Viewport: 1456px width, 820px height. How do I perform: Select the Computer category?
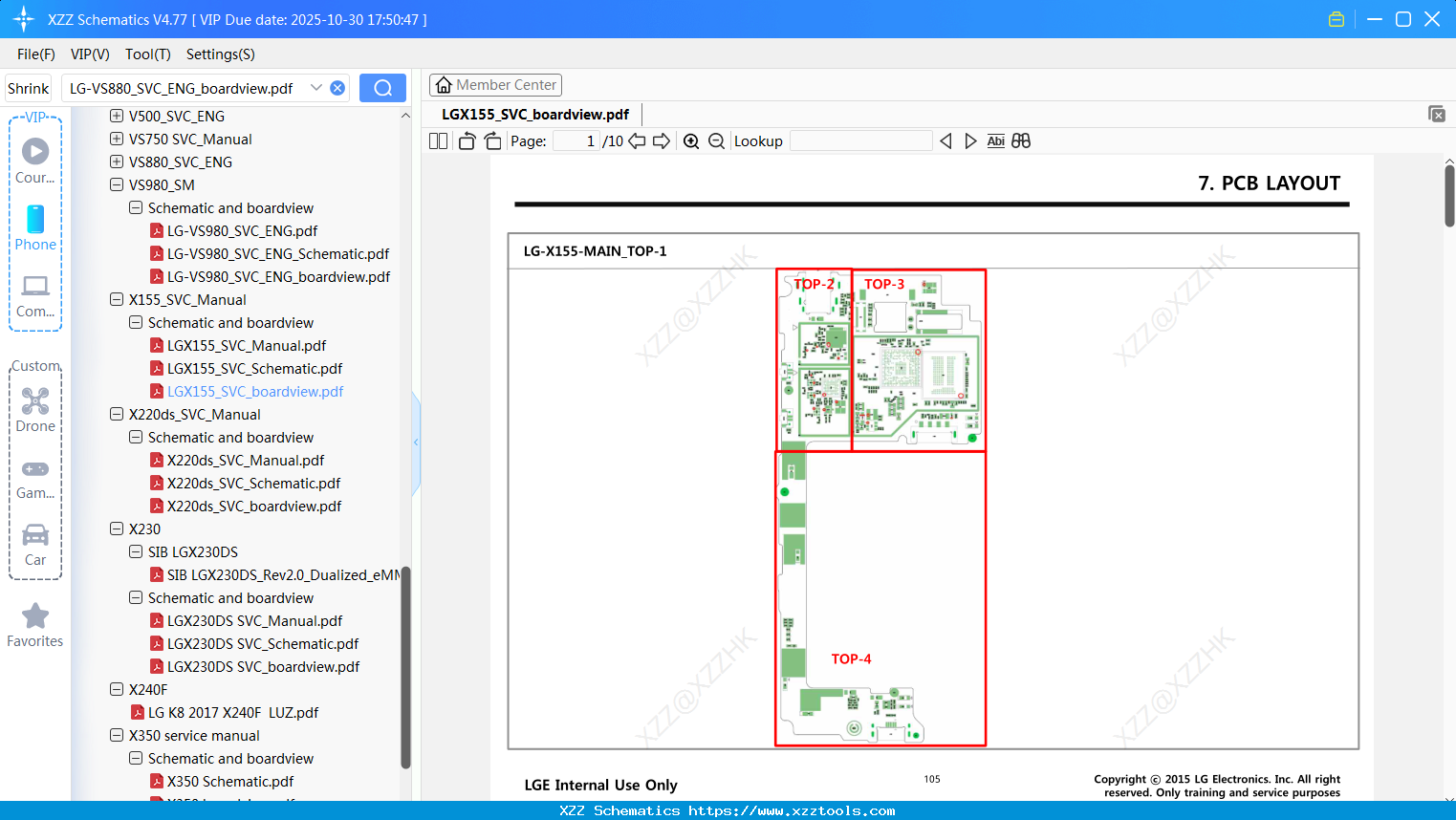[x=35, y=295]
